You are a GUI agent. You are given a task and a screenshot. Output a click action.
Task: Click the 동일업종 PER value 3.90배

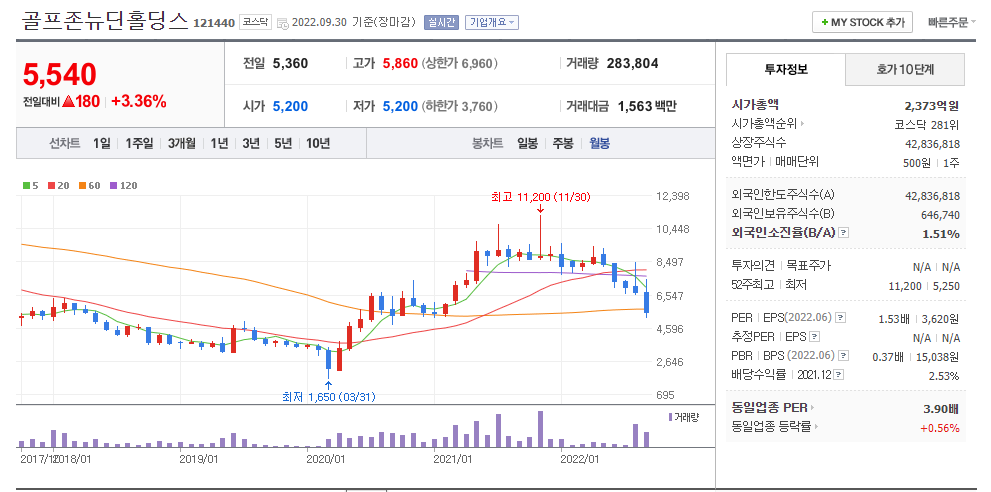tap(941, 409)
